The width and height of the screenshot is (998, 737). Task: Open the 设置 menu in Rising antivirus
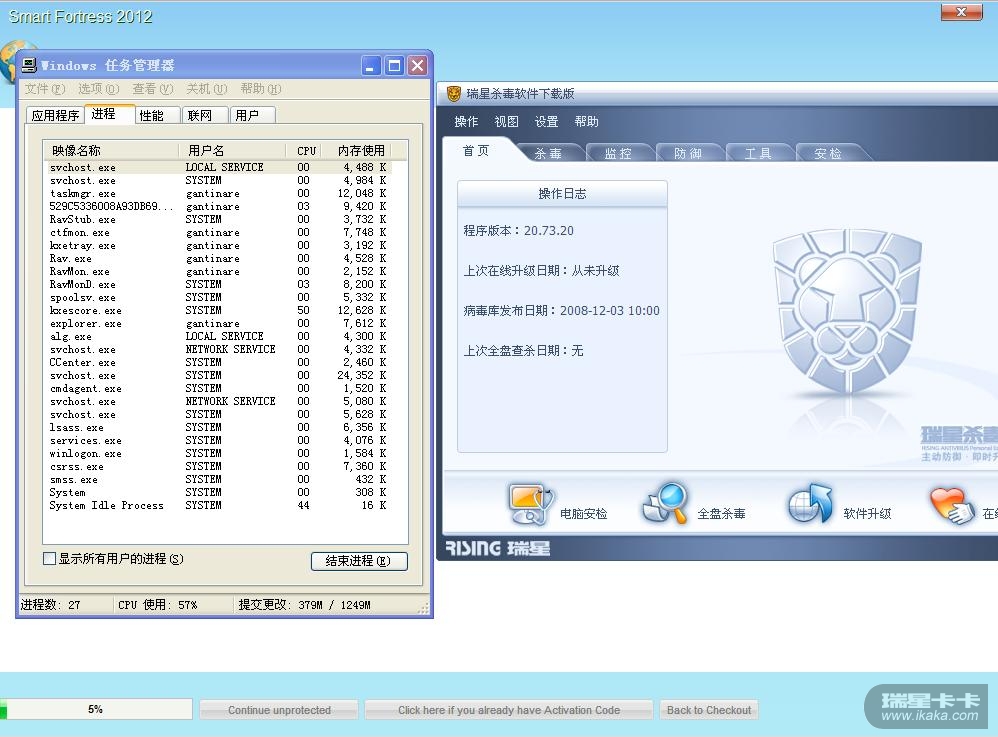click(x=546, y=122)
